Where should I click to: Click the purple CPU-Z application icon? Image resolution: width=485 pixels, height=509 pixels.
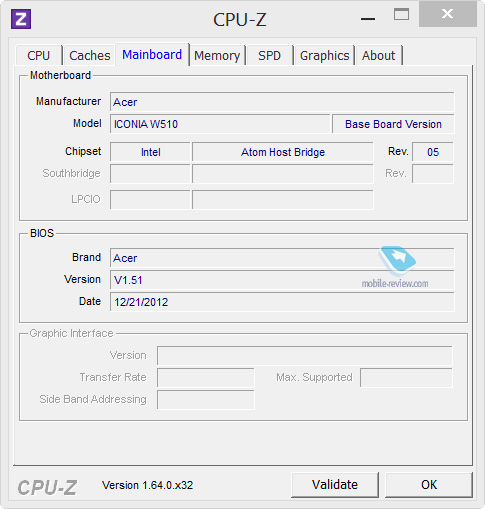(21, 19)
